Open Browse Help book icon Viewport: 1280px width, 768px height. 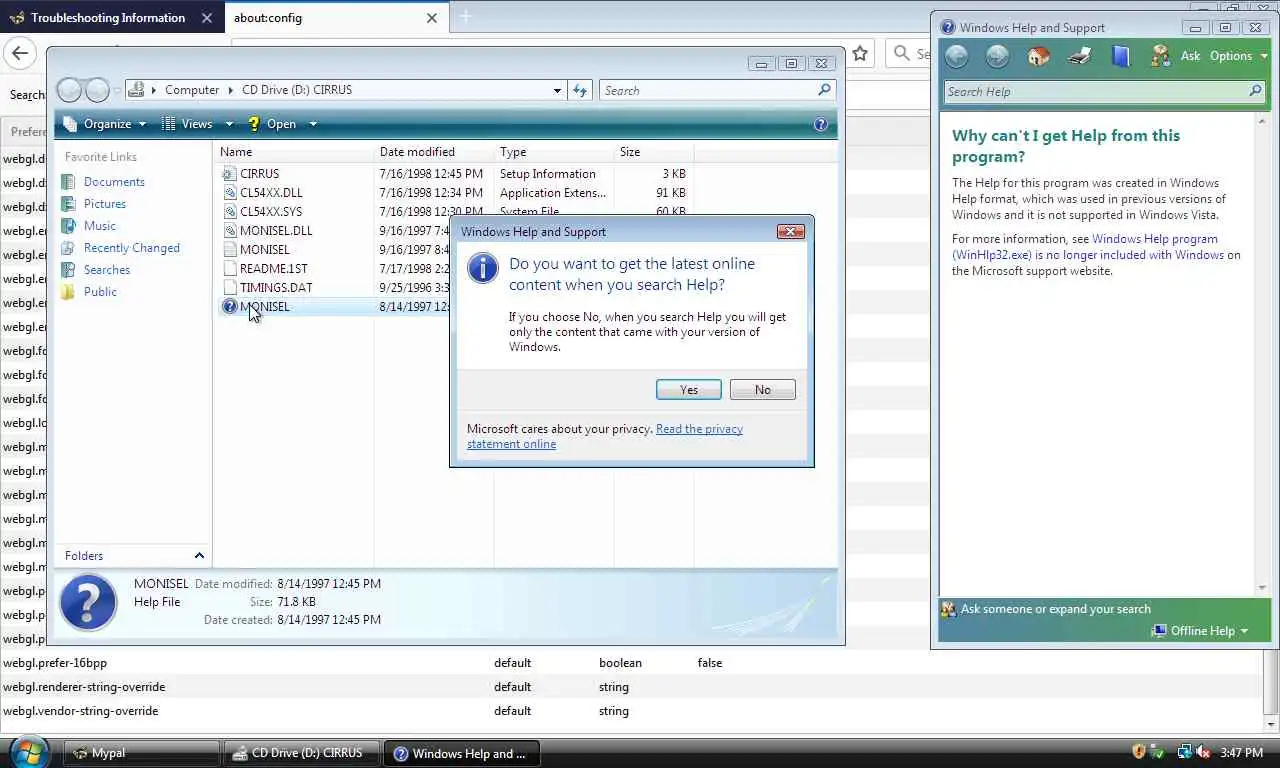point(1120,56)
